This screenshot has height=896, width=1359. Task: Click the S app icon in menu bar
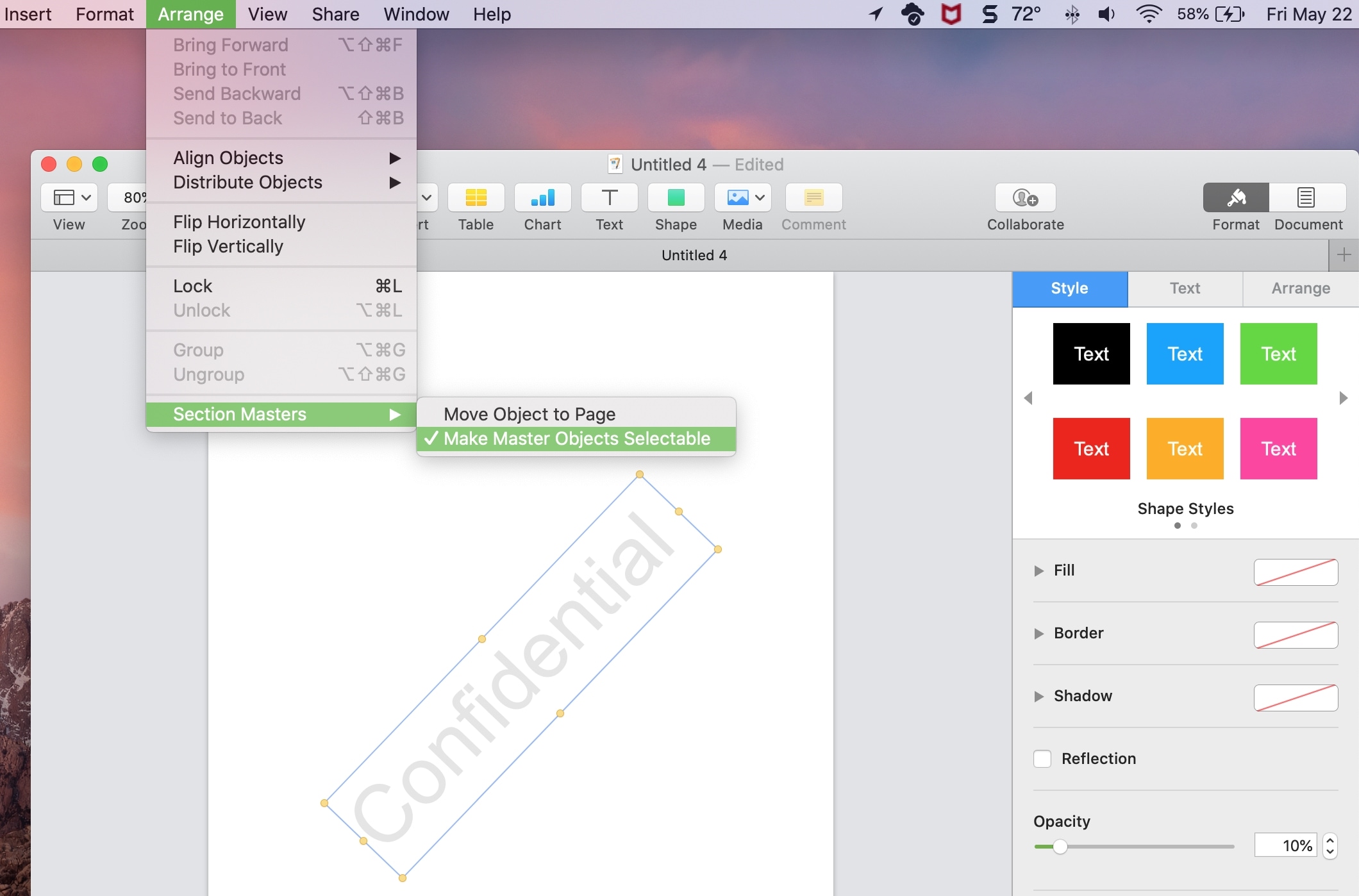[x=990, y=14]
